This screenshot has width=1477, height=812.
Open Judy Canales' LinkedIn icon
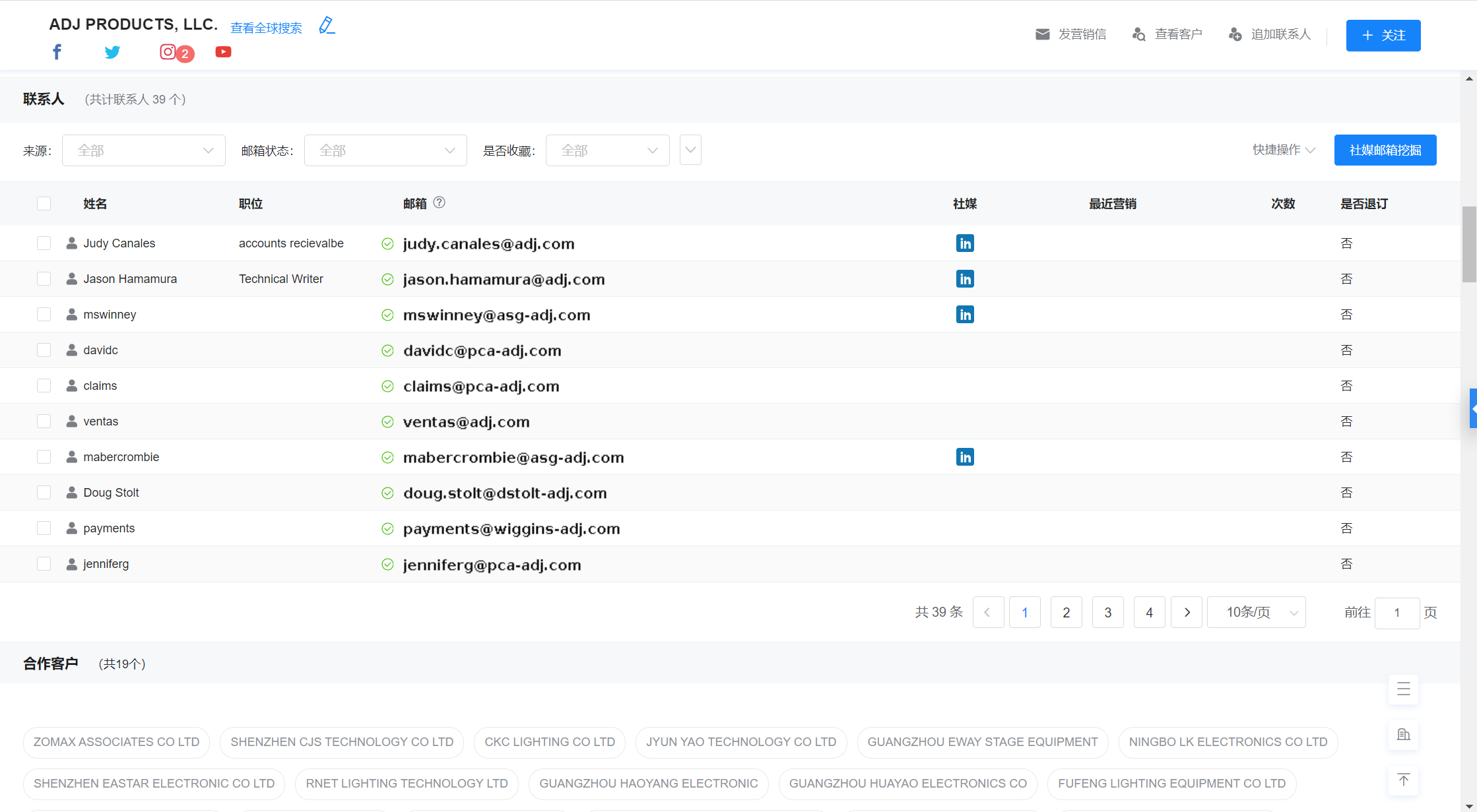(965, 243)
